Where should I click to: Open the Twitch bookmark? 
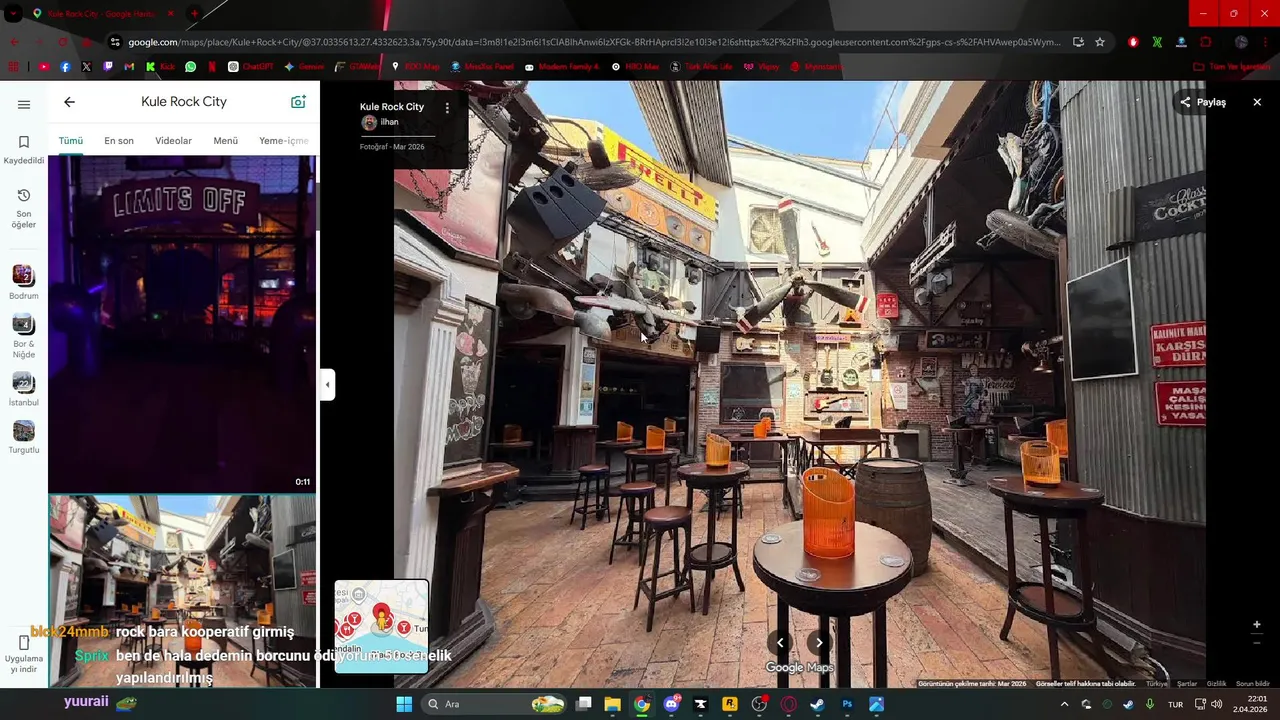[108, 67]
